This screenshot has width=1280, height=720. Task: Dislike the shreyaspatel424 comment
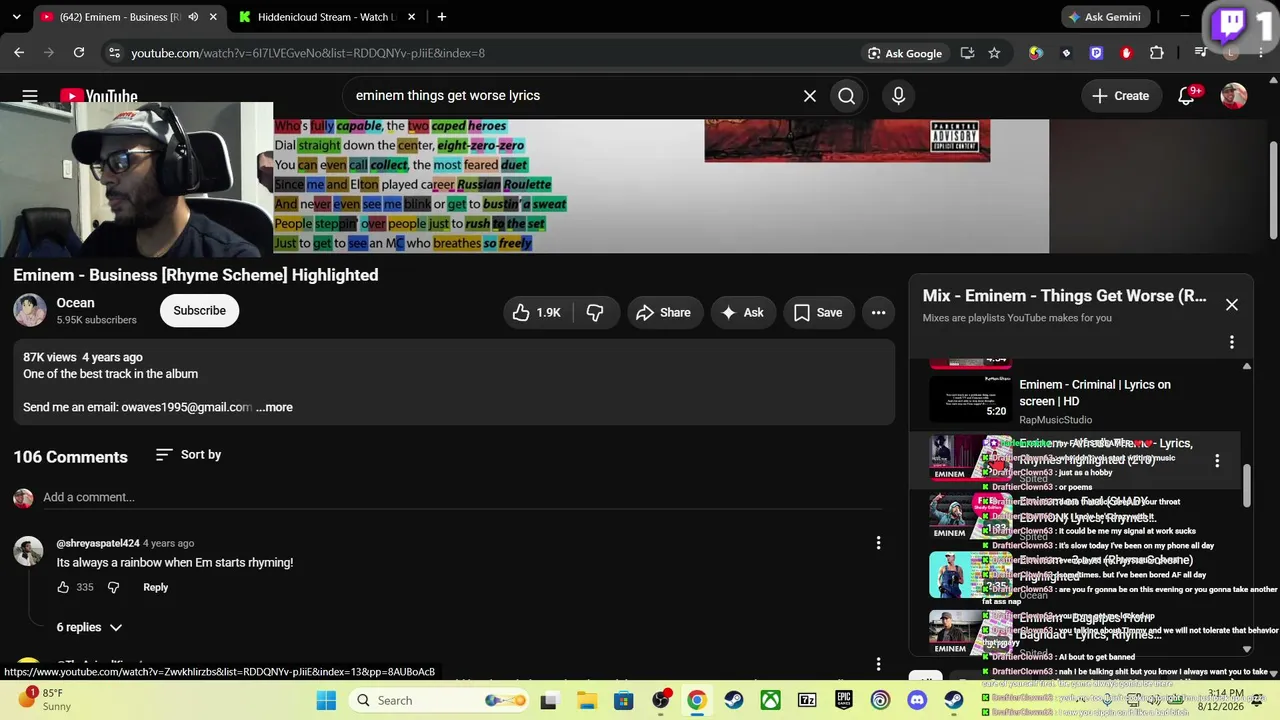[x=113, y=587]
